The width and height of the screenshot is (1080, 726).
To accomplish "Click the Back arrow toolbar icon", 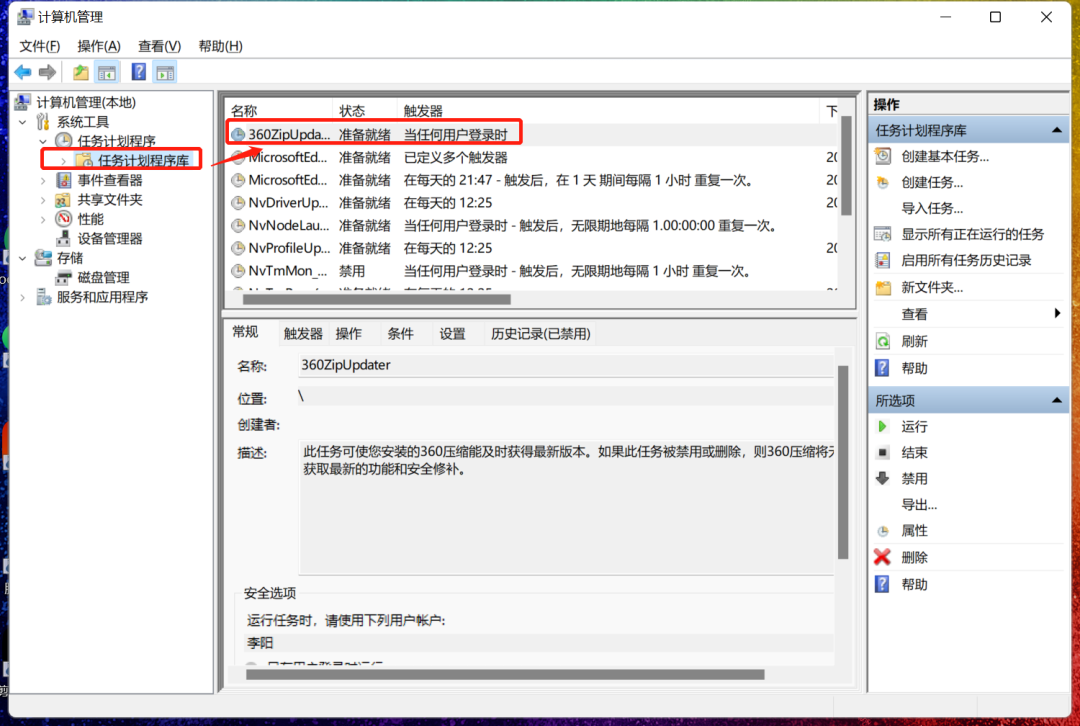I will tap(23, 72).
